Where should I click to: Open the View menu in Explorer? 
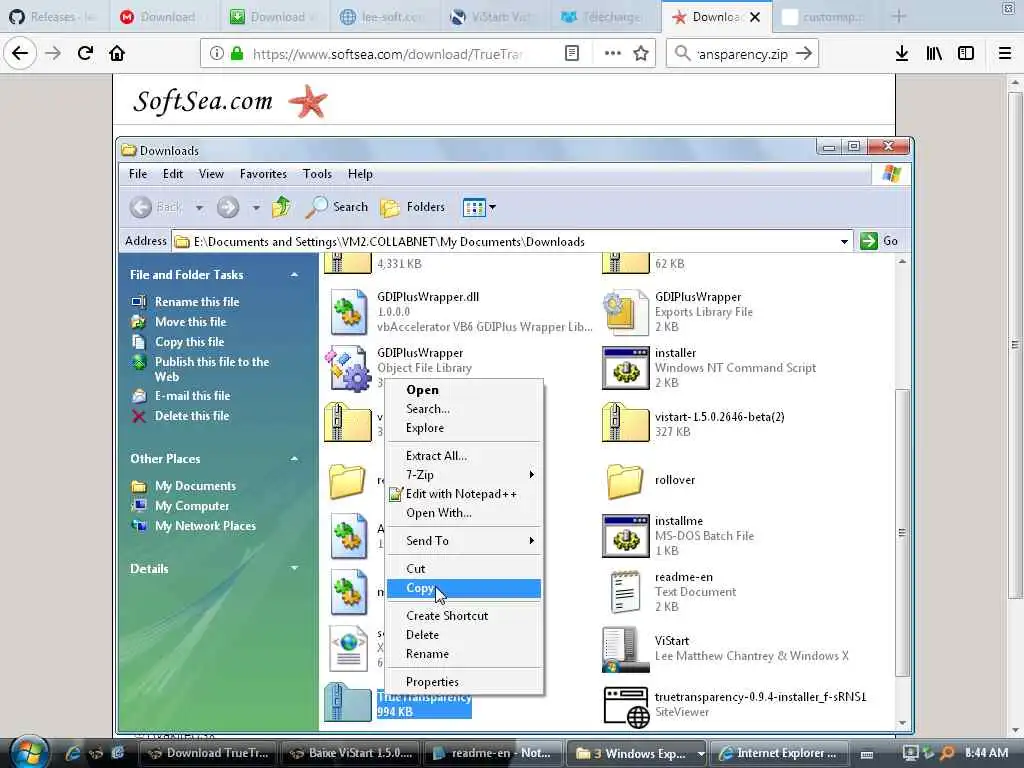coord(211,174)
